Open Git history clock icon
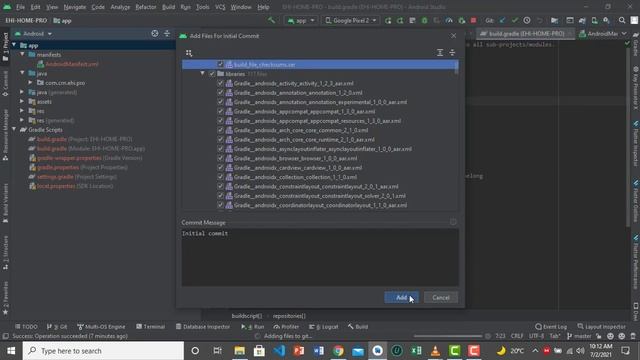 coord(527,20)
